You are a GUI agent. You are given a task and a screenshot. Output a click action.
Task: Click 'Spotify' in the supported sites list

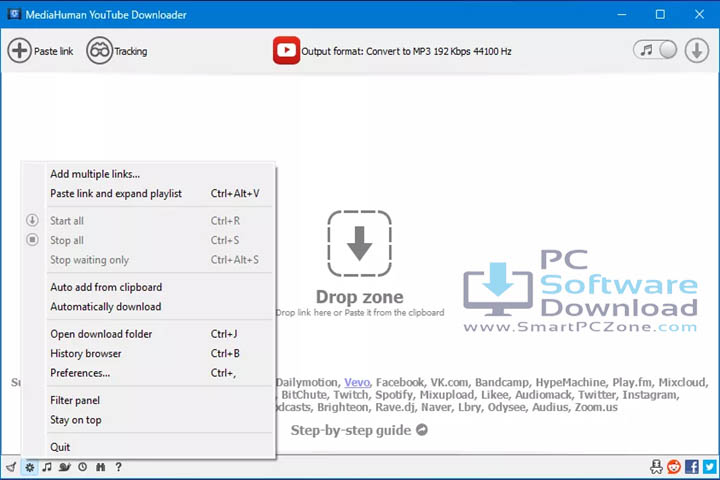394,395
